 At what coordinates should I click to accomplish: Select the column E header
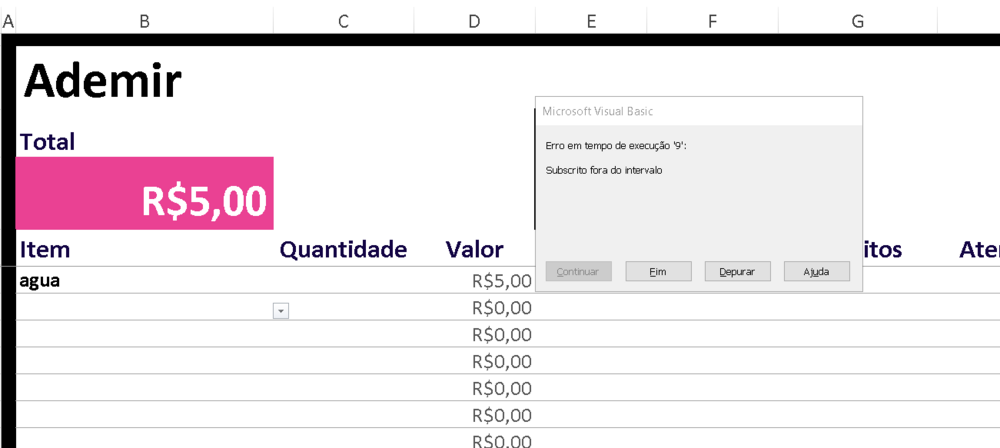click(591, 21)
